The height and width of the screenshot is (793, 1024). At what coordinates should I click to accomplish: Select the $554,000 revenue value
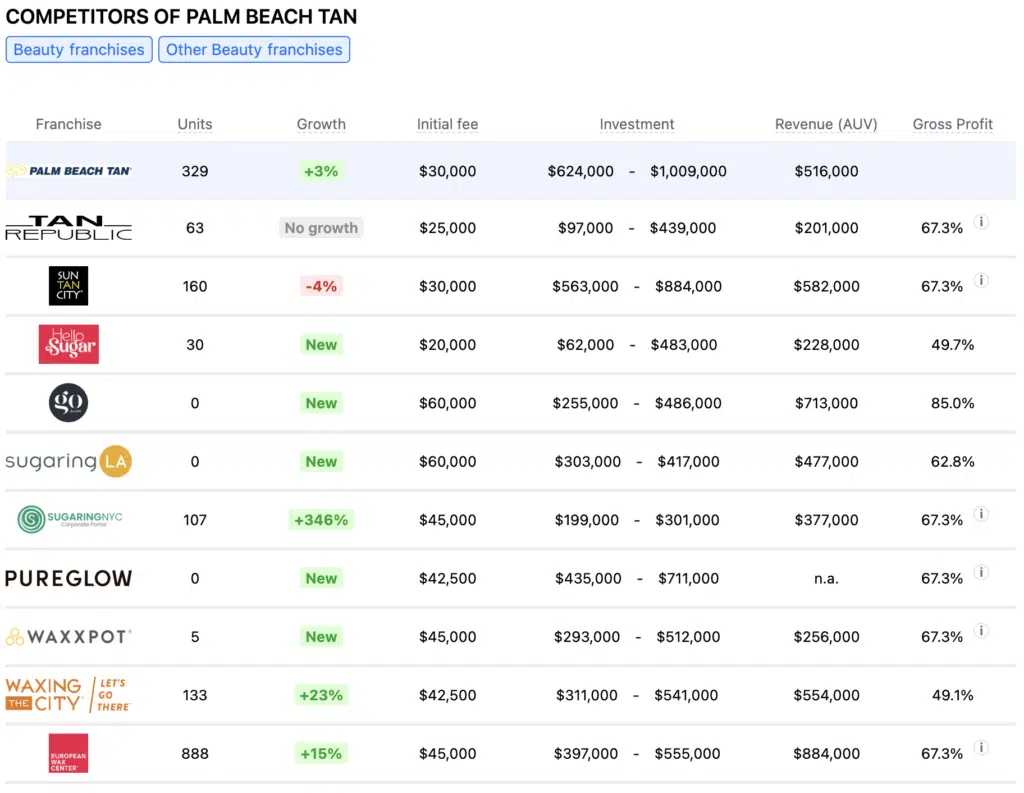click(826, 695)
